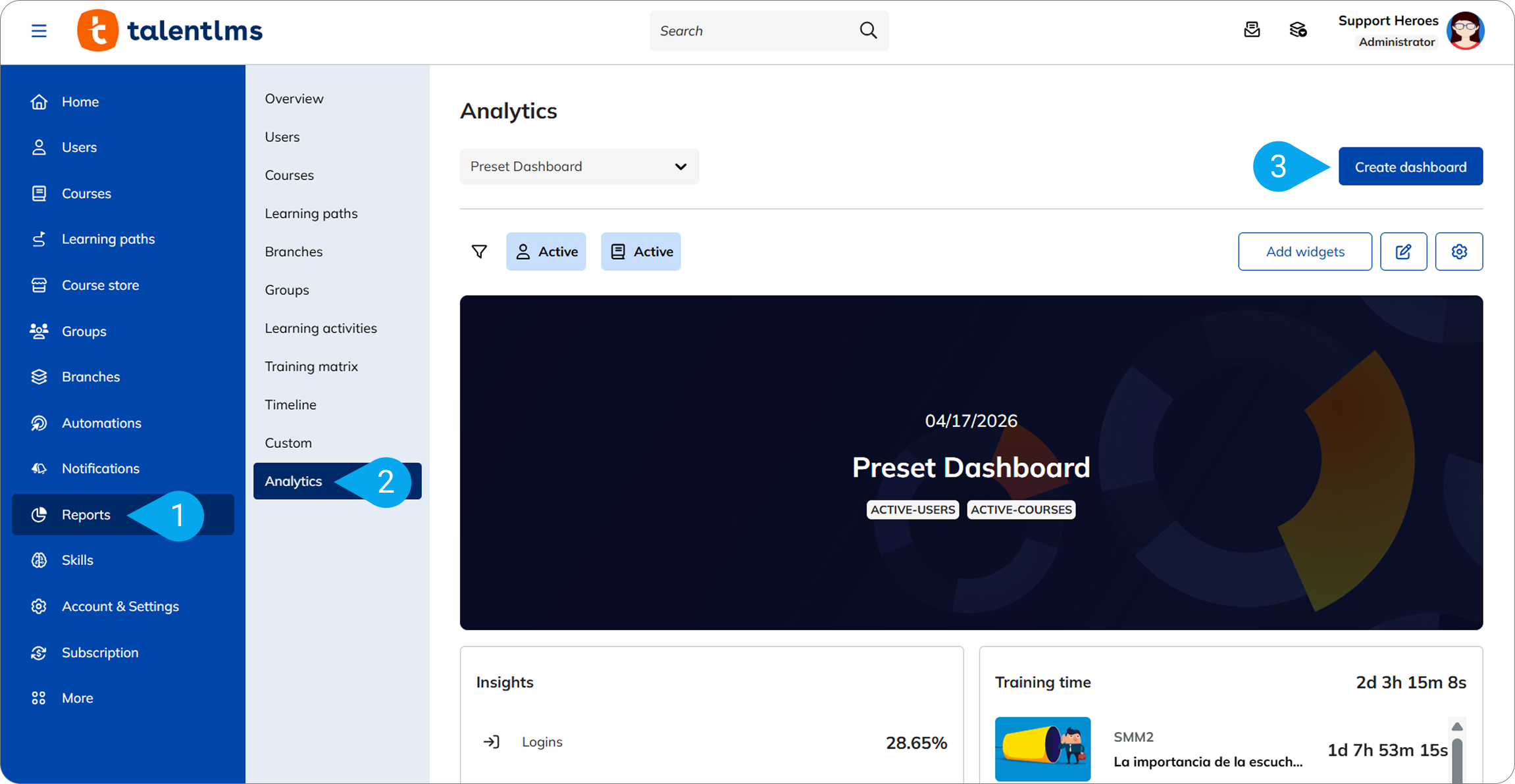This screenshot has height=784, width=1515.
Task: Click the filter funnel icon
Action: click(x=479, y=251)
